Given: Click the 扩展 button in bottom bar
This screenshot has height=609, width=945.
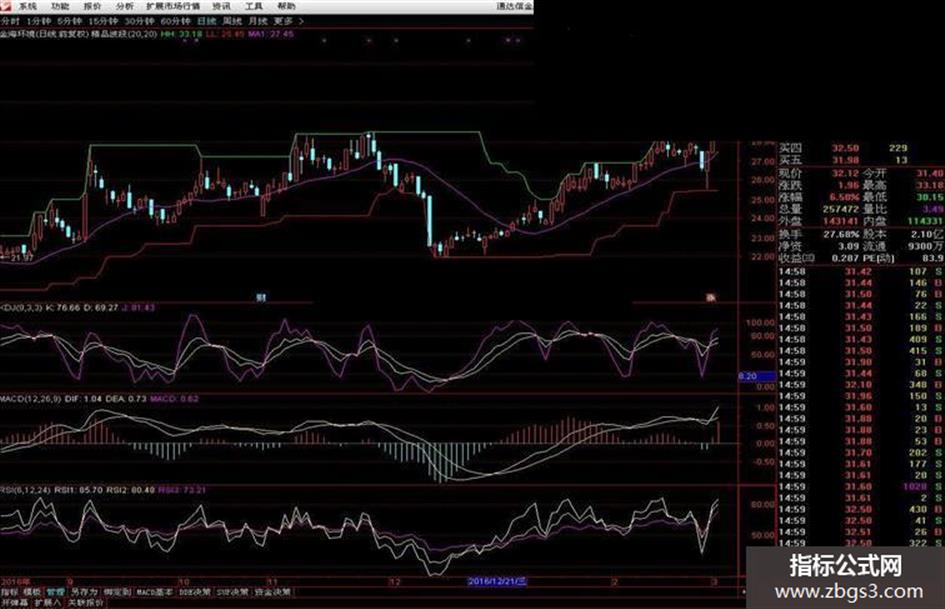Looking at the screenshot, I should [47, 602].
